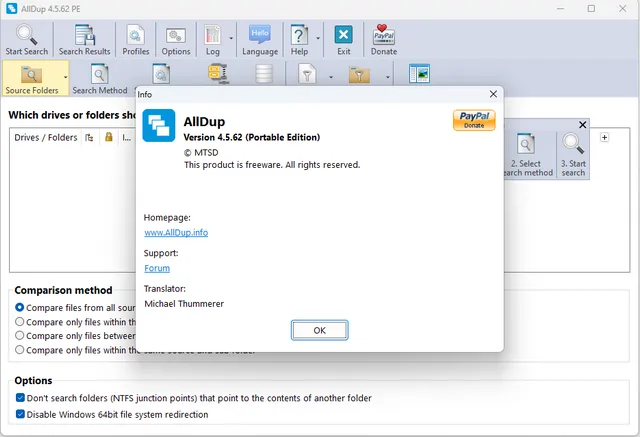This screenshot has width=640, height=437.
Task: Select the last 'Compare only files within' radio
Action: 19,350
